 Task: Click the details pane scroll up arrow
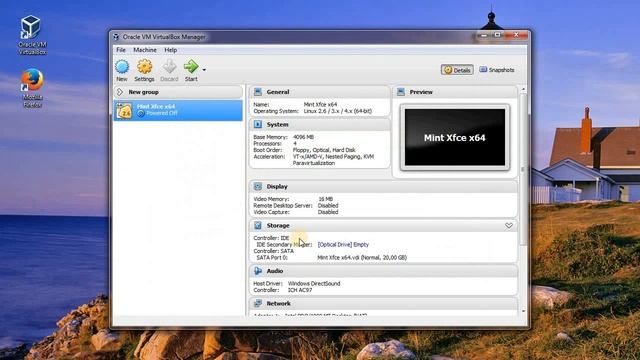coord(523,89)
